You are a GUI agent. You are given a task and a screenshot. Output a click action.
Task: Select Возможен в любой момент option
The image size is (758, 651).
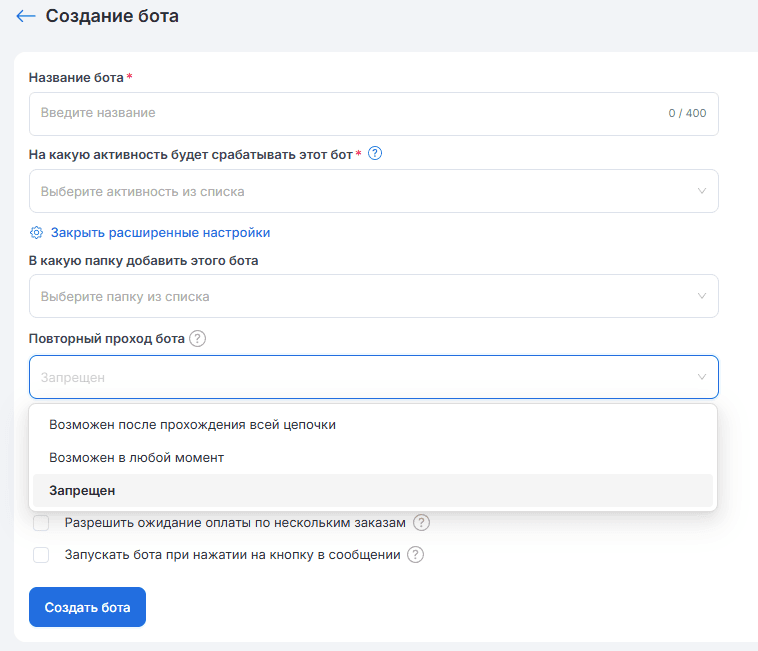tap(373, 458)
